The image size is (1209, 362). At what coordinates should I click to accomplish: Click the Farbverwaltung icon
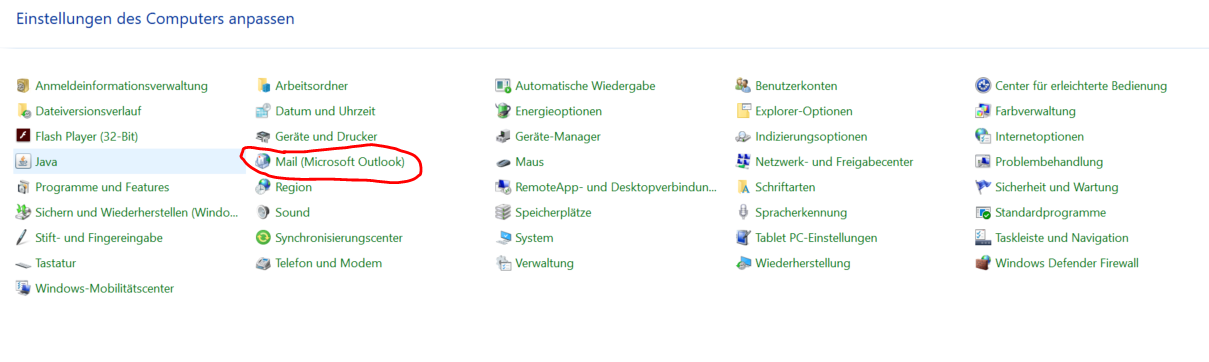(x=984, y=111)
